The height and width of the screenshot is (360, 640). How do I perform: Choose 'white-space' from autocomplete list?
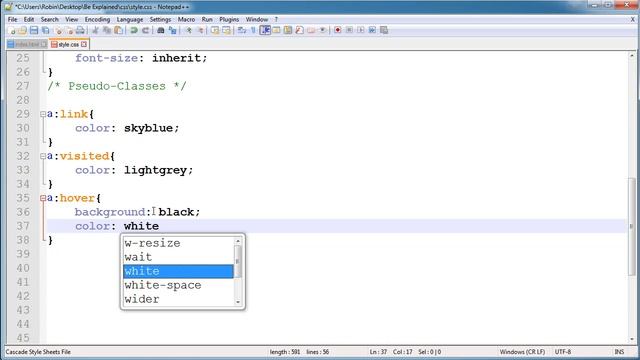tap(178, 285)
